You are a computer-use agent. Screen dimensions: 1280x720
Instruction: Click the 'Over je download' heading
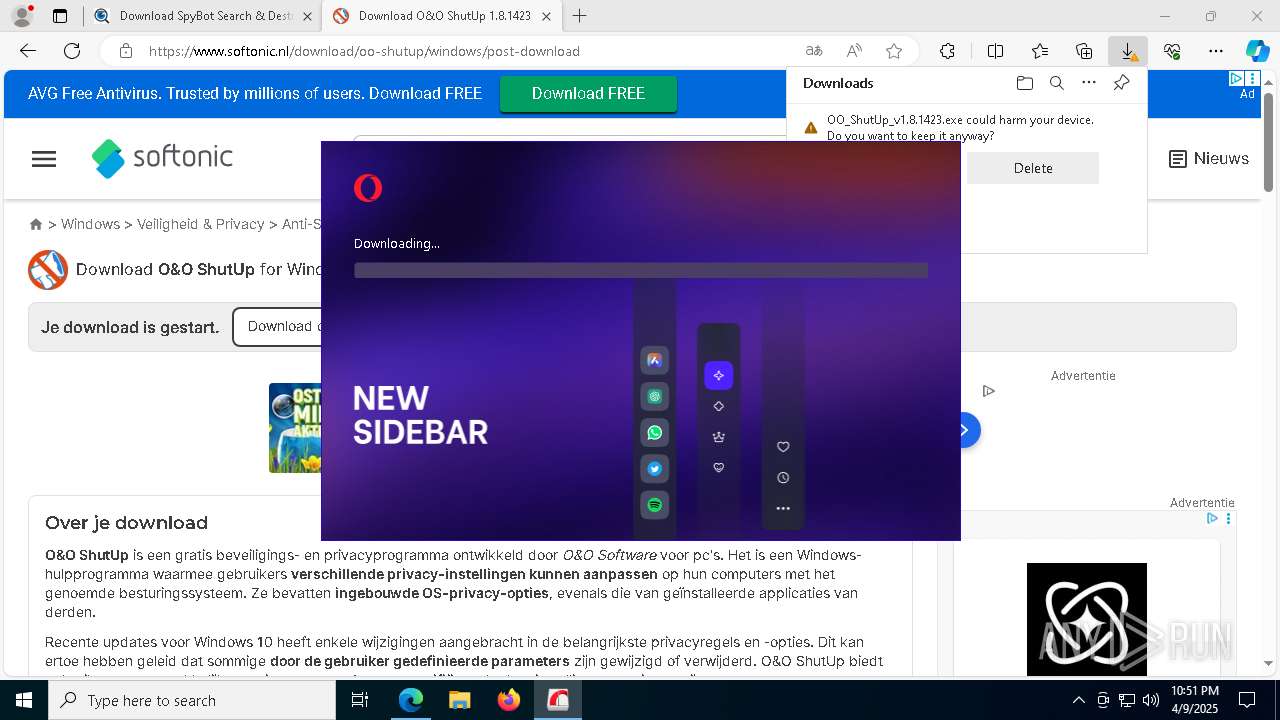(x=126, y=522)
